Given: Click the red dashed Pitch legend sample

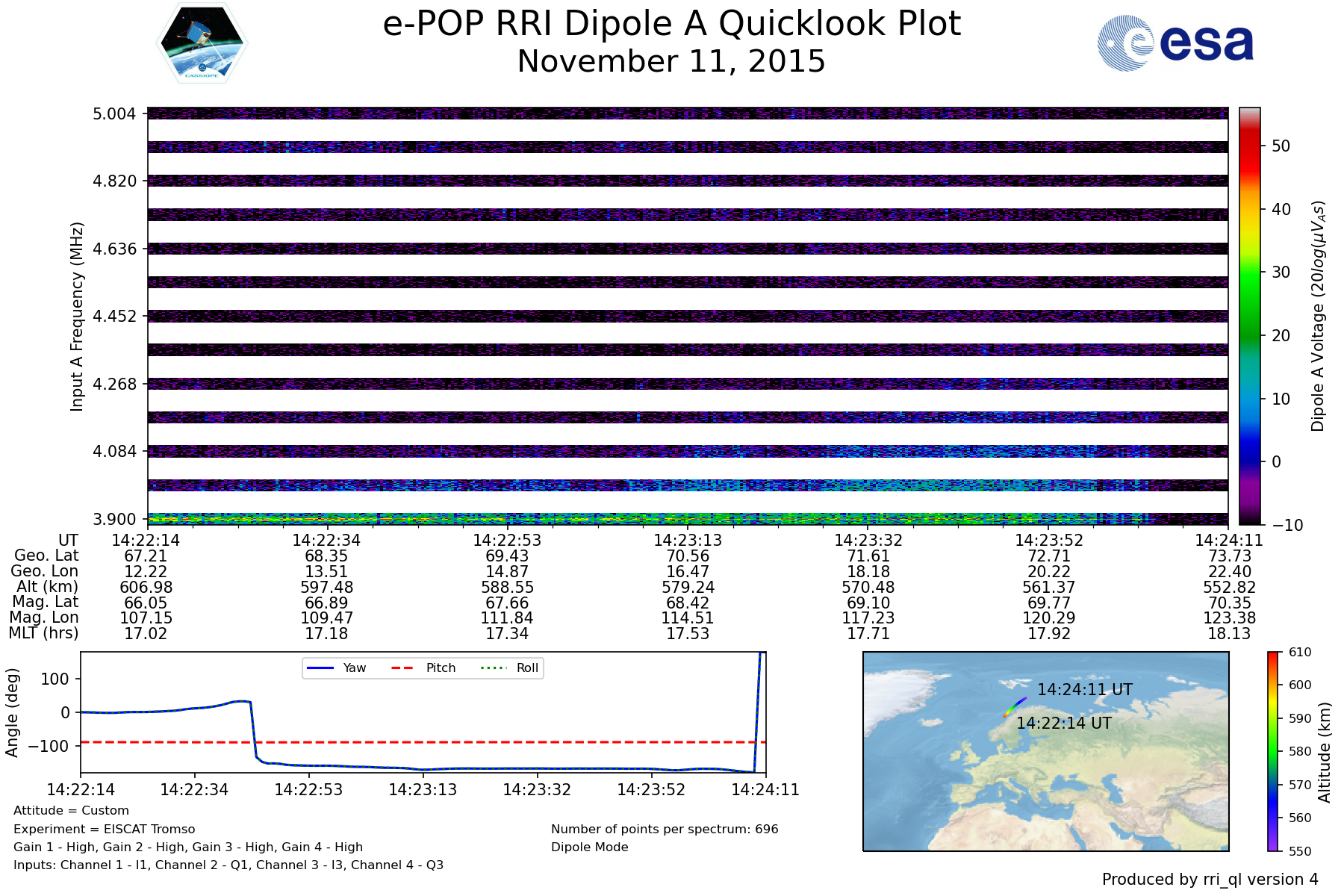Looking at the screenshot, I should click(x=402, y=668).
